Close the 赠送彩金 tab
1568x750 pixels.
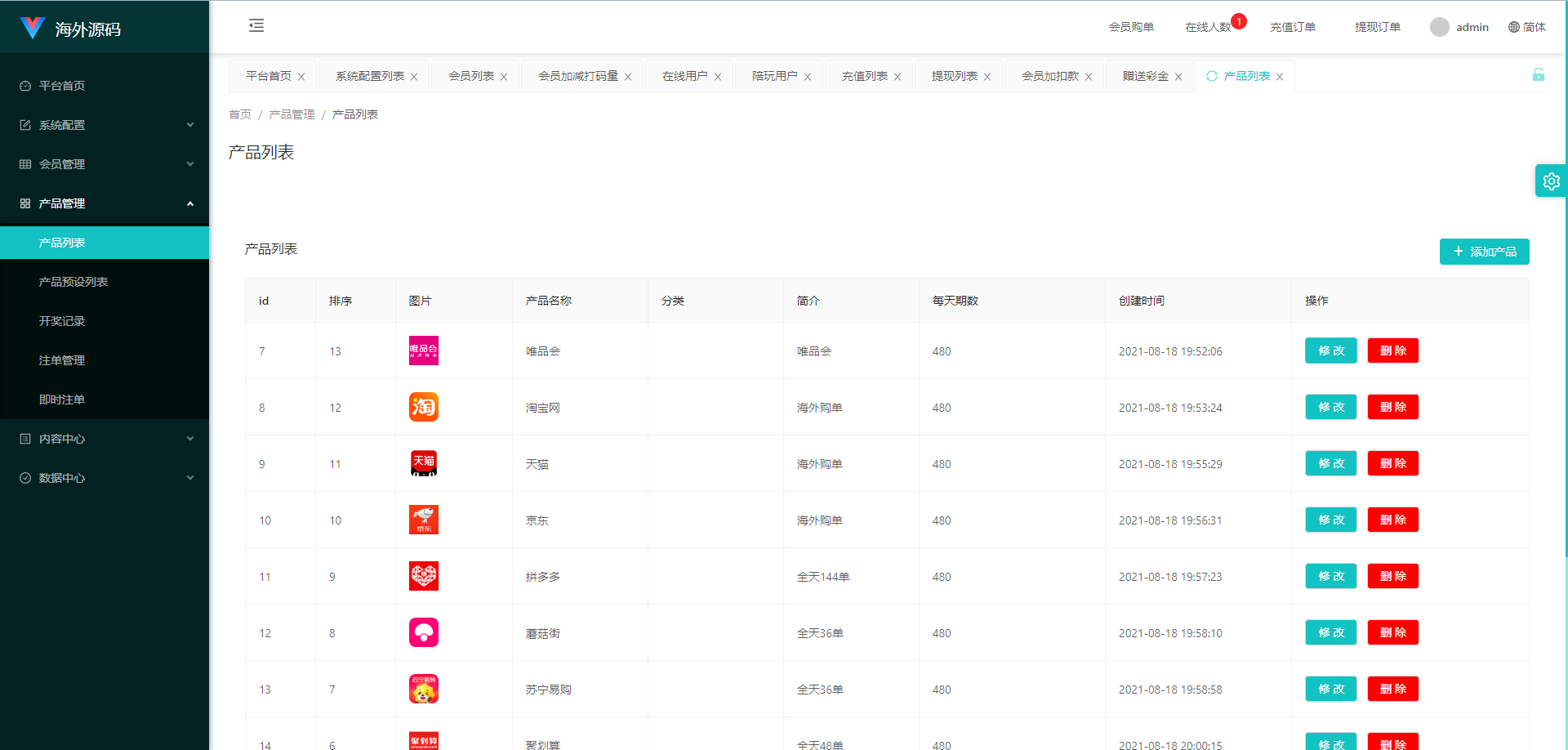(1178, 77)
